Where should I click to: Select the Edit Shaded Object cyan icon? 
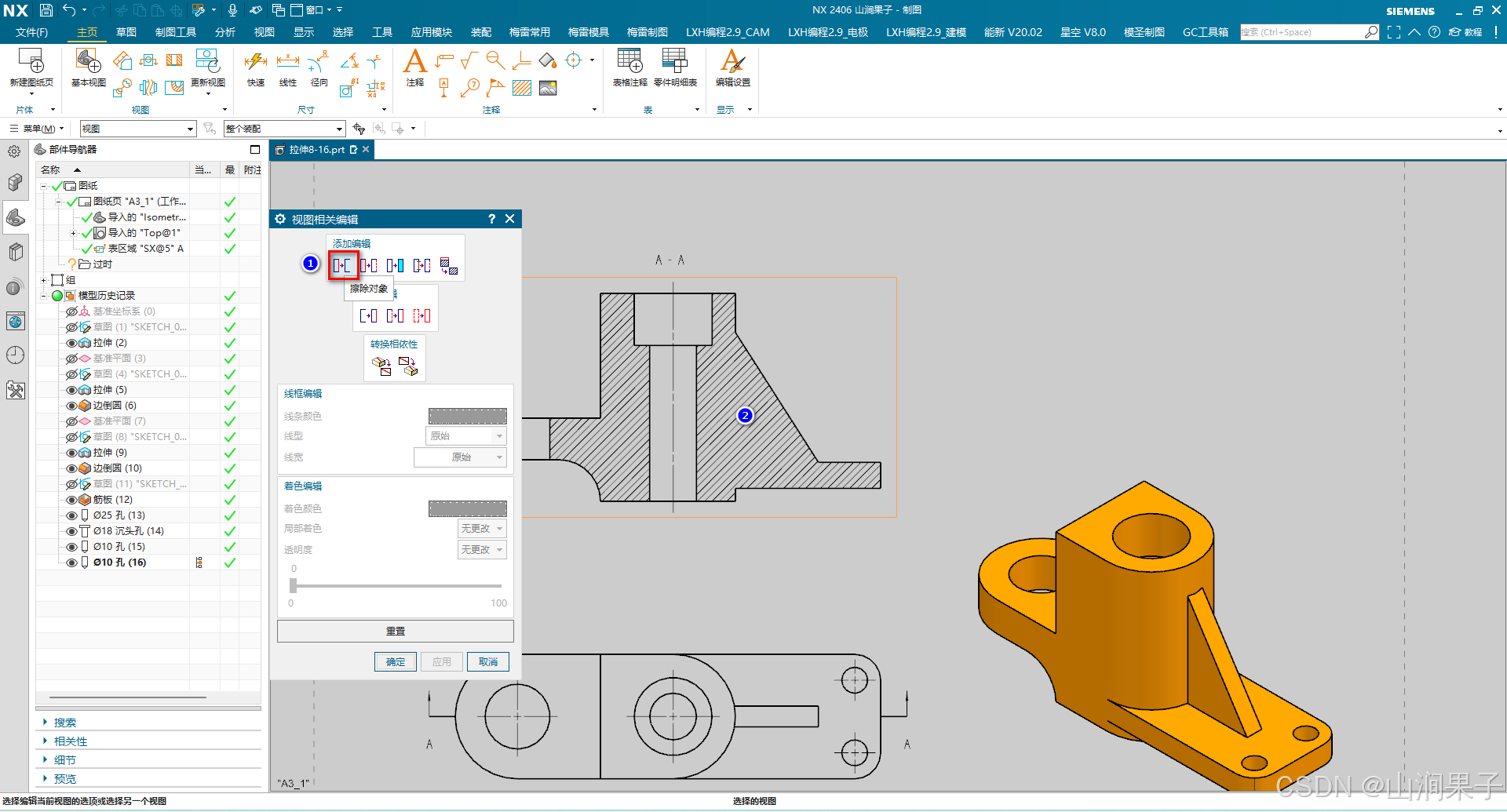coord(396,265)
